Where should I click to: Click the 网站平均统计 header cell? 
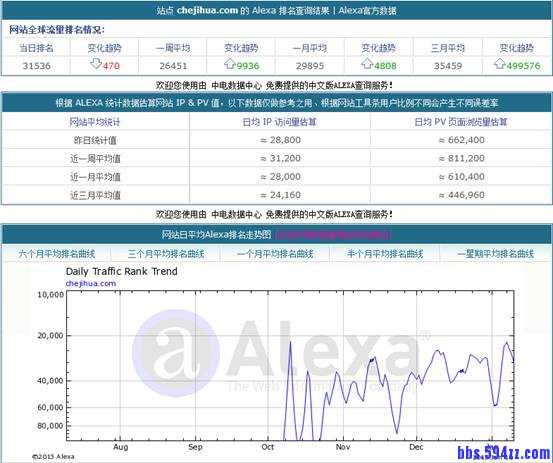point(95,122)
